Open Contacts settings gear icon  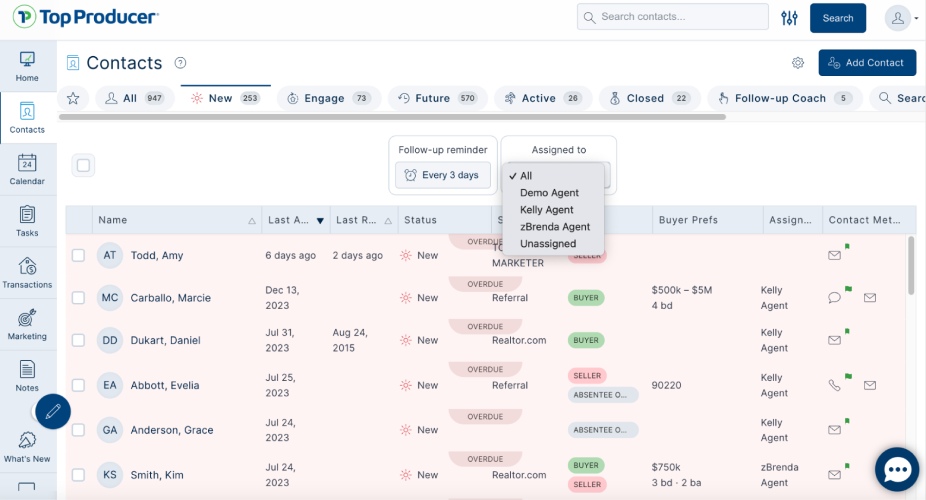pos(798,63)
